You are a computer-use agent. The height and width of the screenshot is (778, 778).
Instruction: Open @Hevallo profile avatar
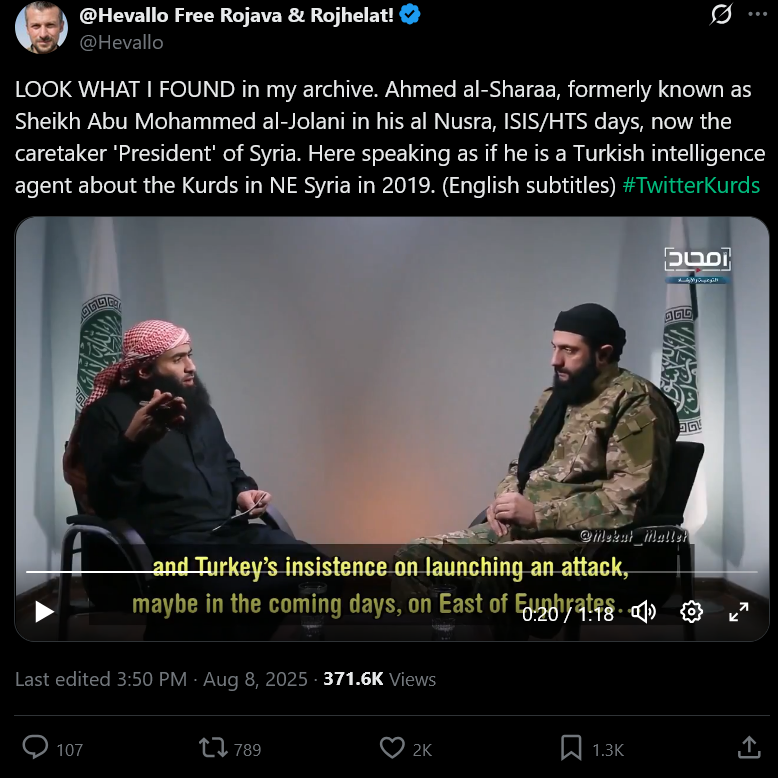click(x=42, y=27)
